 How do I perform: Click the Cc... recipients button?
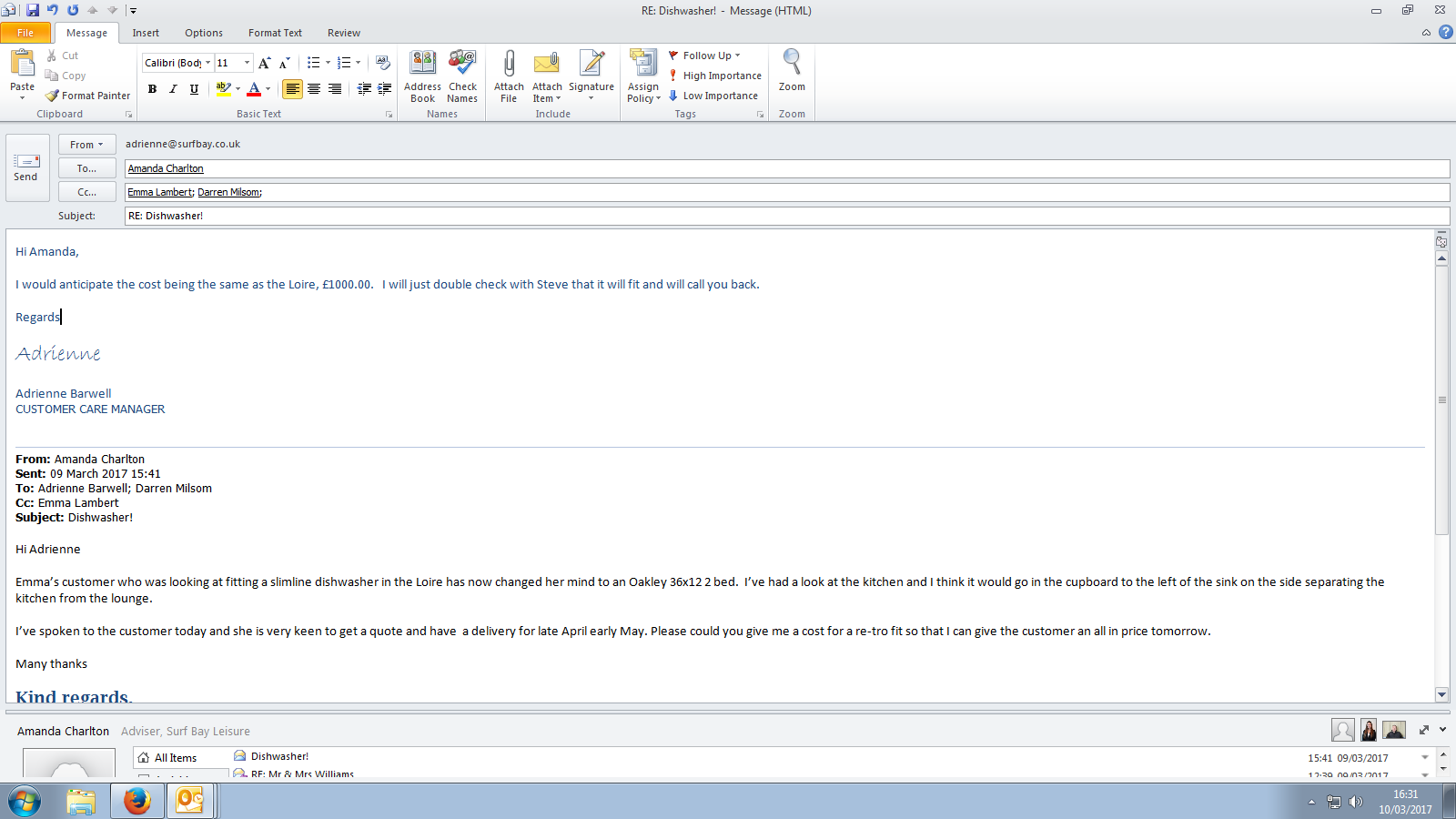[x=87, y=192]
